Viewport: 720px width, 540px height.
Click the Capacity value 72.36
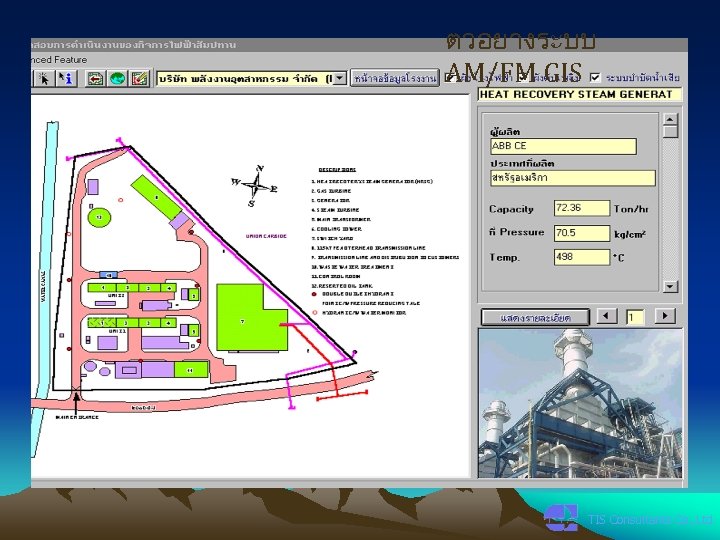pyautogui.click(x=582, y=208)
